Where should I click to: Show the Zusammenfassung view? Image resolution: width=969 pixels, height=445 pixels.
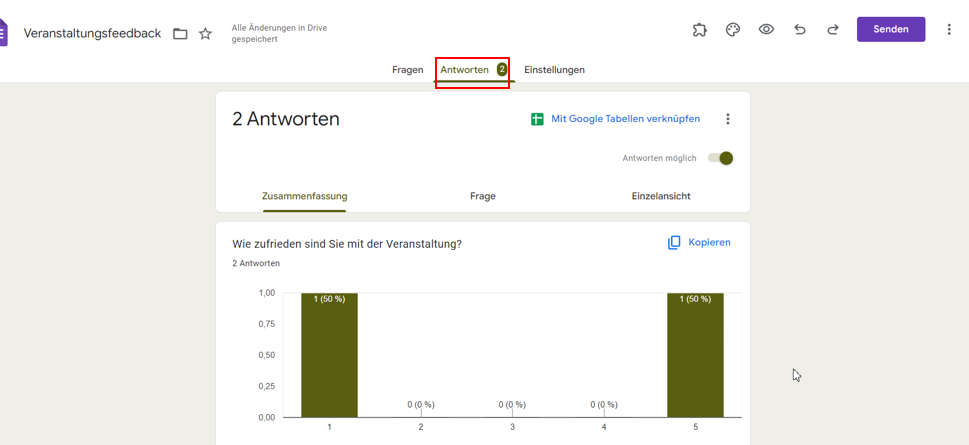pyautogui.click(x=305, y=196)
